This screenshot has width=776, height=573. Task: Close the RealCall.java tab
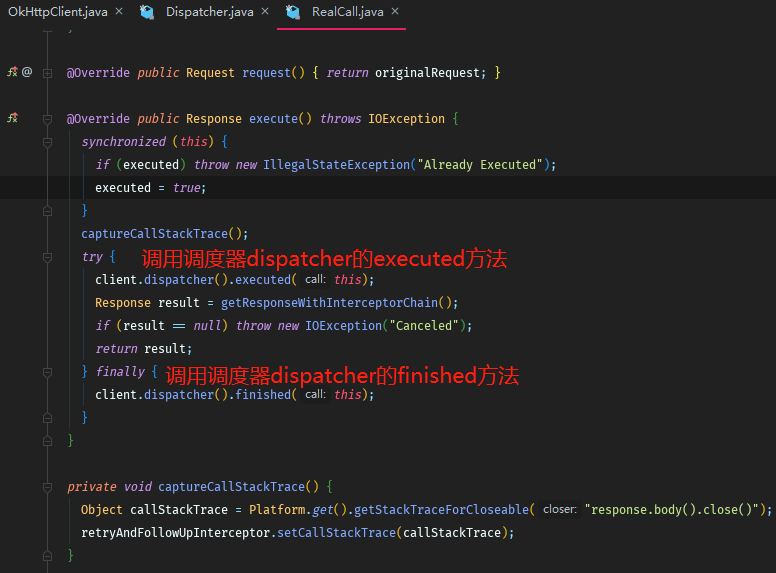pos(395,11)
